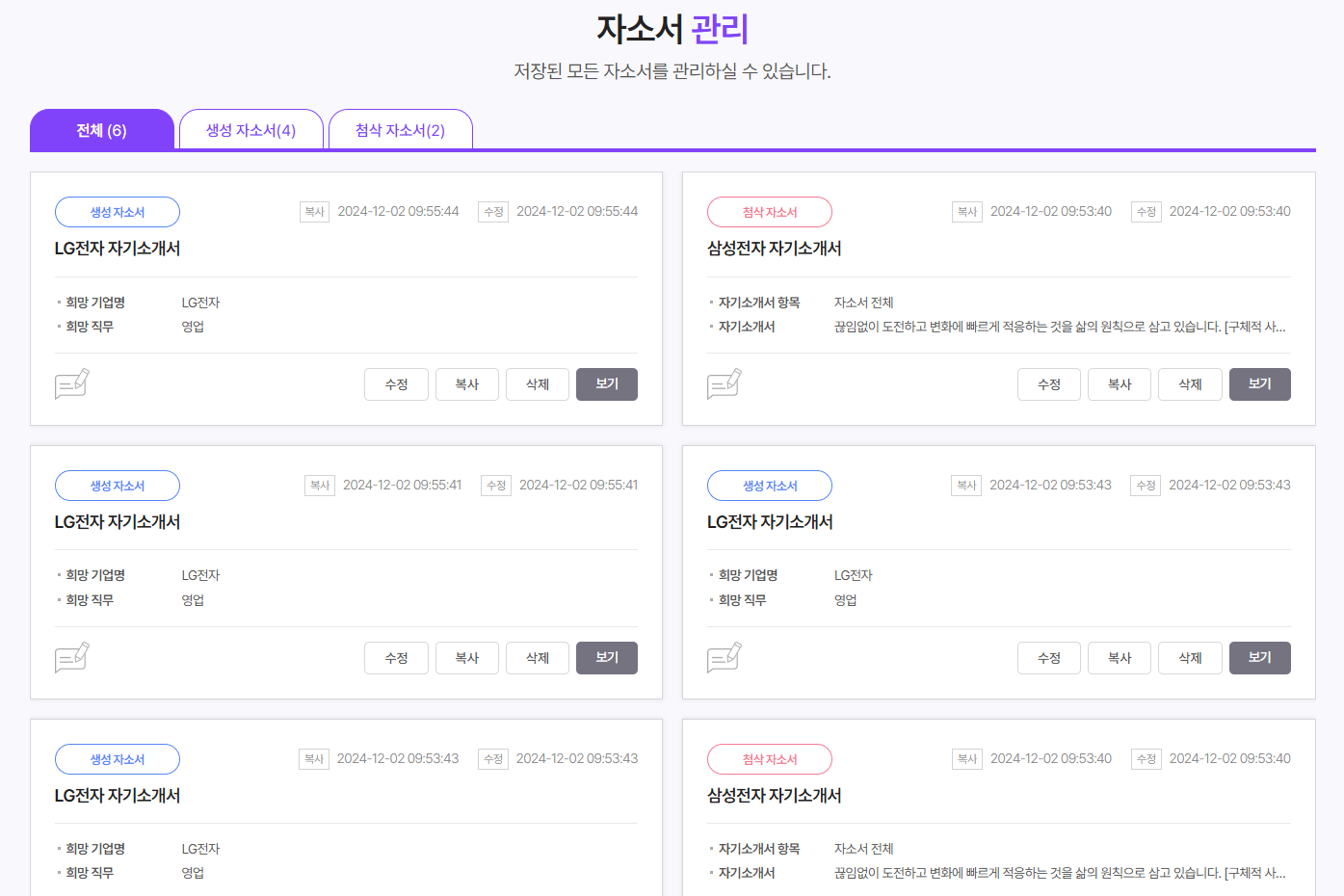Click 수정 button in the 09:55:41 LG전자 card
The image size is (1344, 896).
(396, 658)
